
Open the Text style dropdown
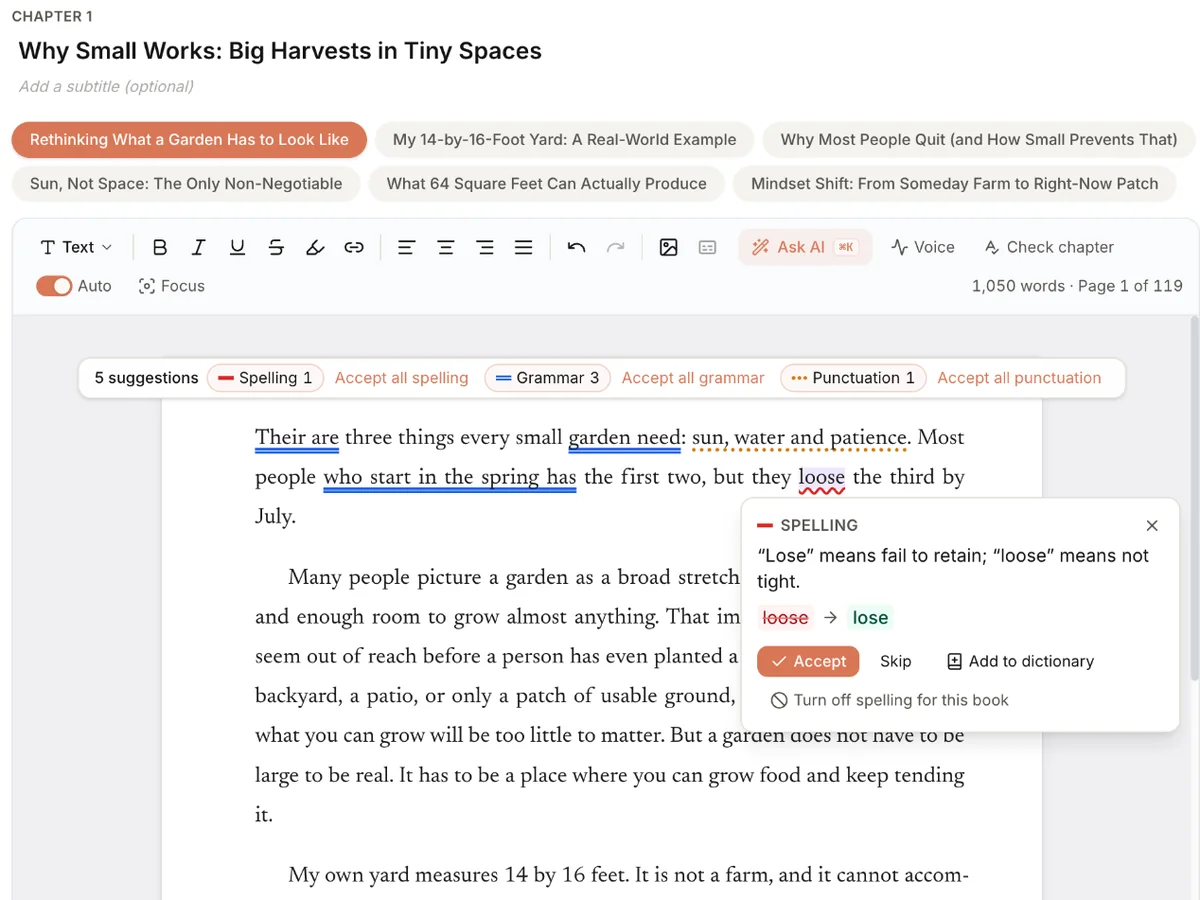click(76, 247)
